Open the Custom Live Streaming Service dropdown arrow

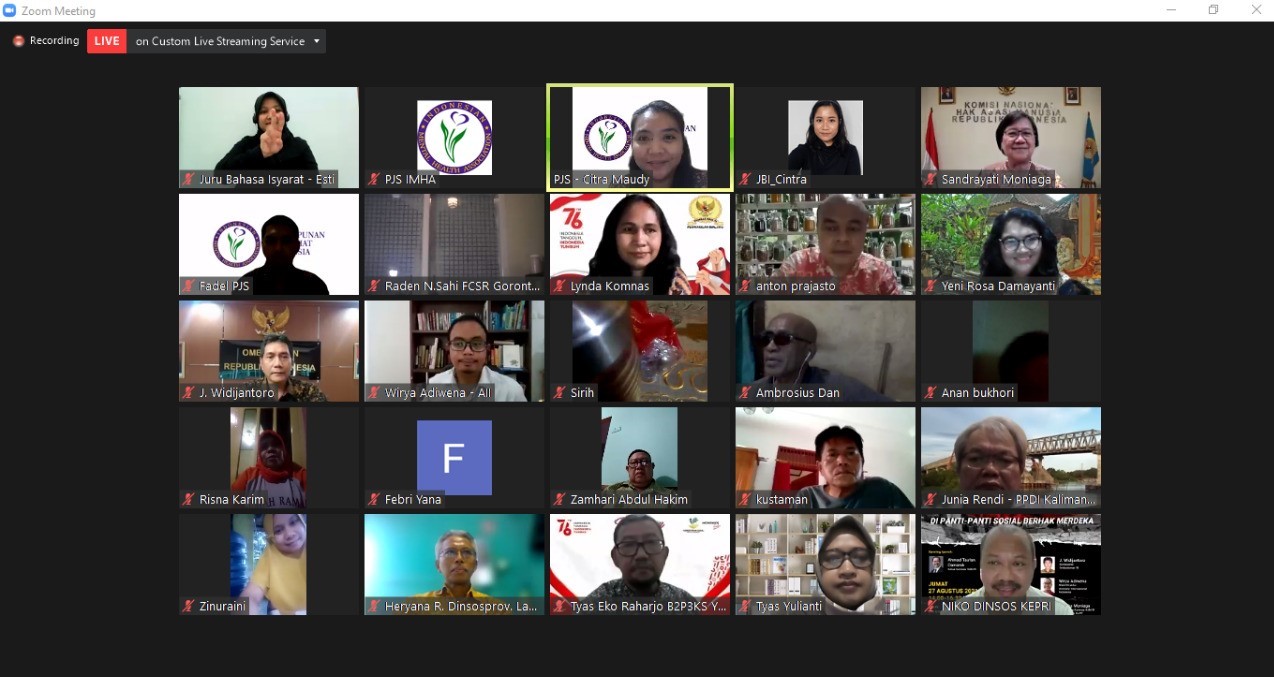click(x=317, y=41)
